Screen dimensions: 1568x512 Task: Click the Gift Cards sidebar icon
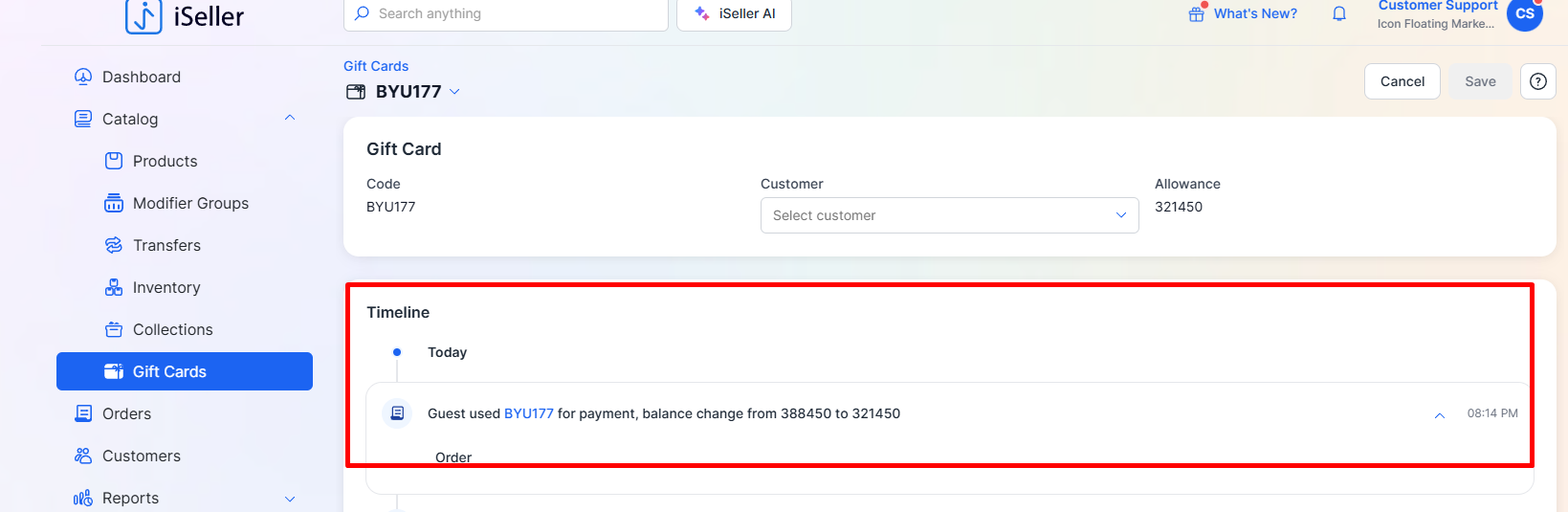[x=114, y=371]
